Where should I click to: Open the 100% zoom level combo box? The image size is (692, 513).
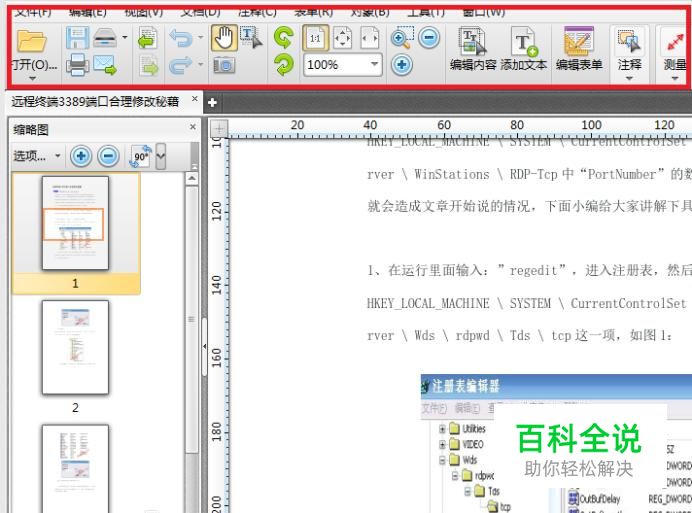[342, 65]
